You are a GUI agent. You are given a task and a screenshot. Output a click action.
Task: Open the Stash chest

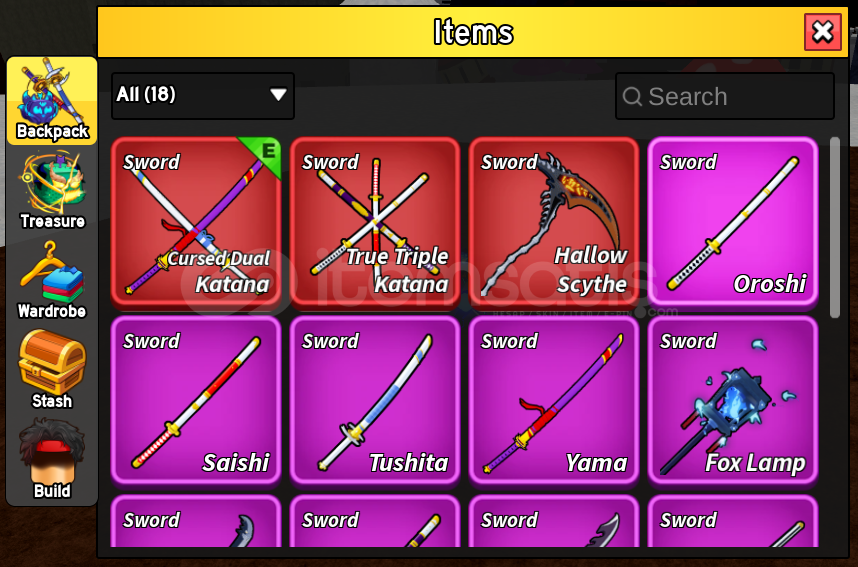click(x=52, y=369)
